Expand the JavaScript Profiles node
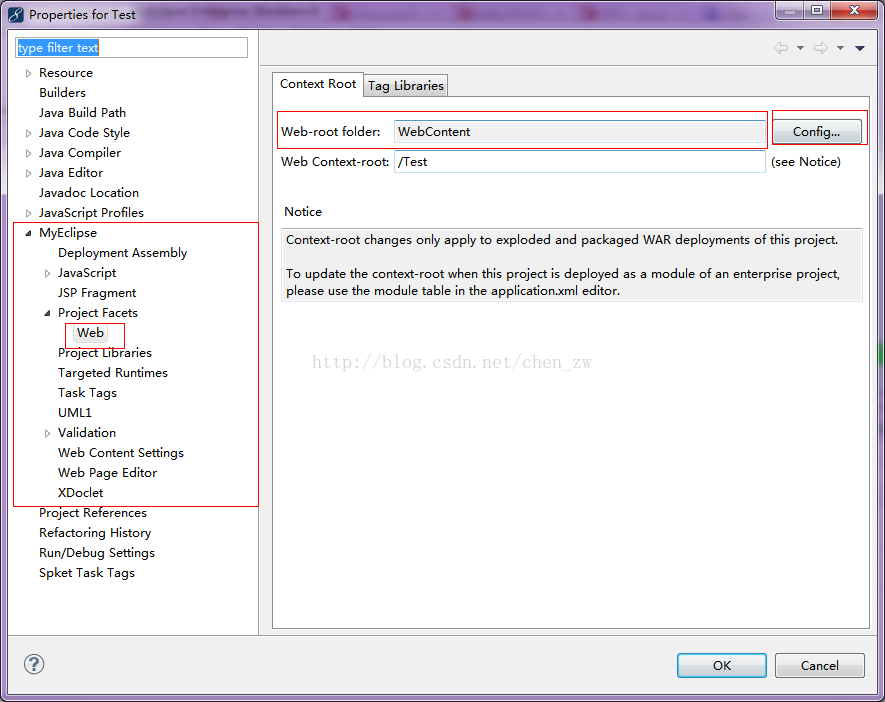The width and height of the screenshot is (885, 702). coord(28,213)
